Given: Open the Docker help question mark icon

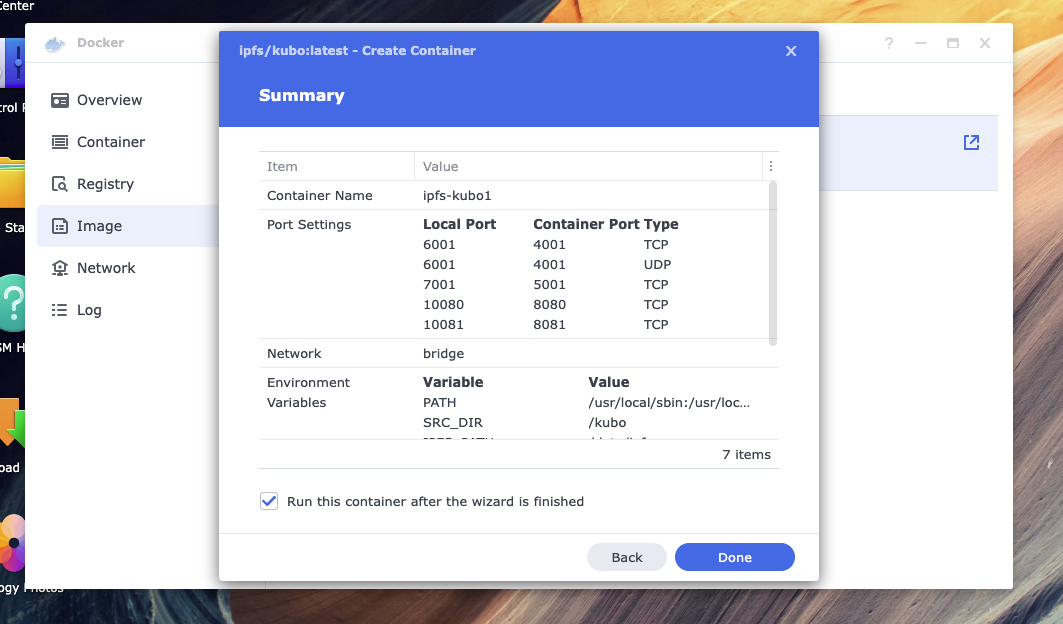Looking at the screenshot, I should (x=889, y=44).
